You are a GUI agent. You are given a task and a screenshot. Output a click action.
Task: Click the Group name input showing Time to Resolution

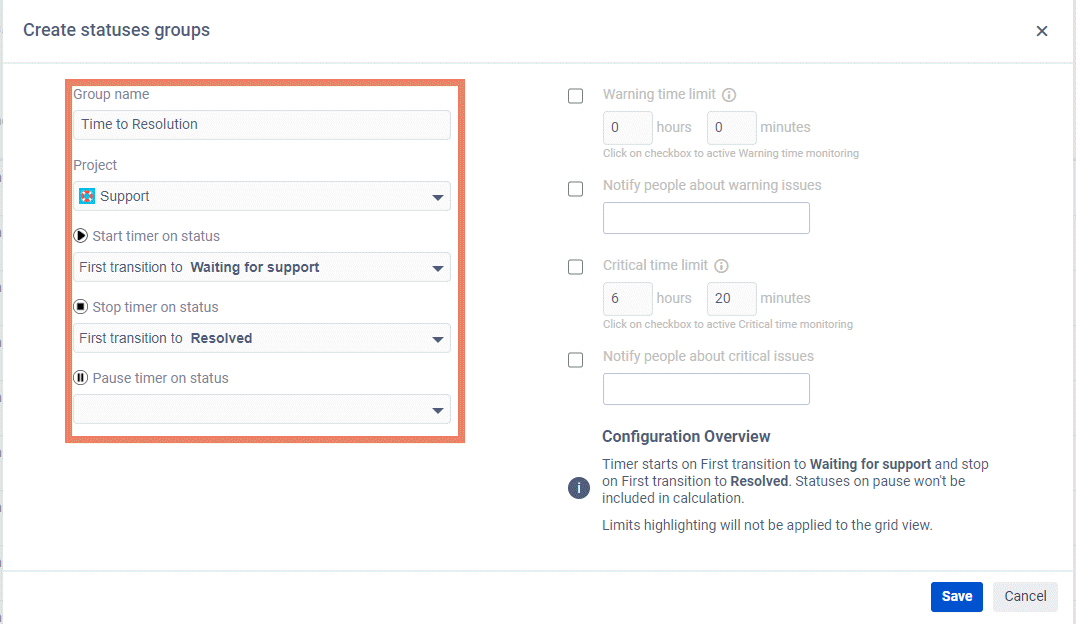[x=262, y=124]
